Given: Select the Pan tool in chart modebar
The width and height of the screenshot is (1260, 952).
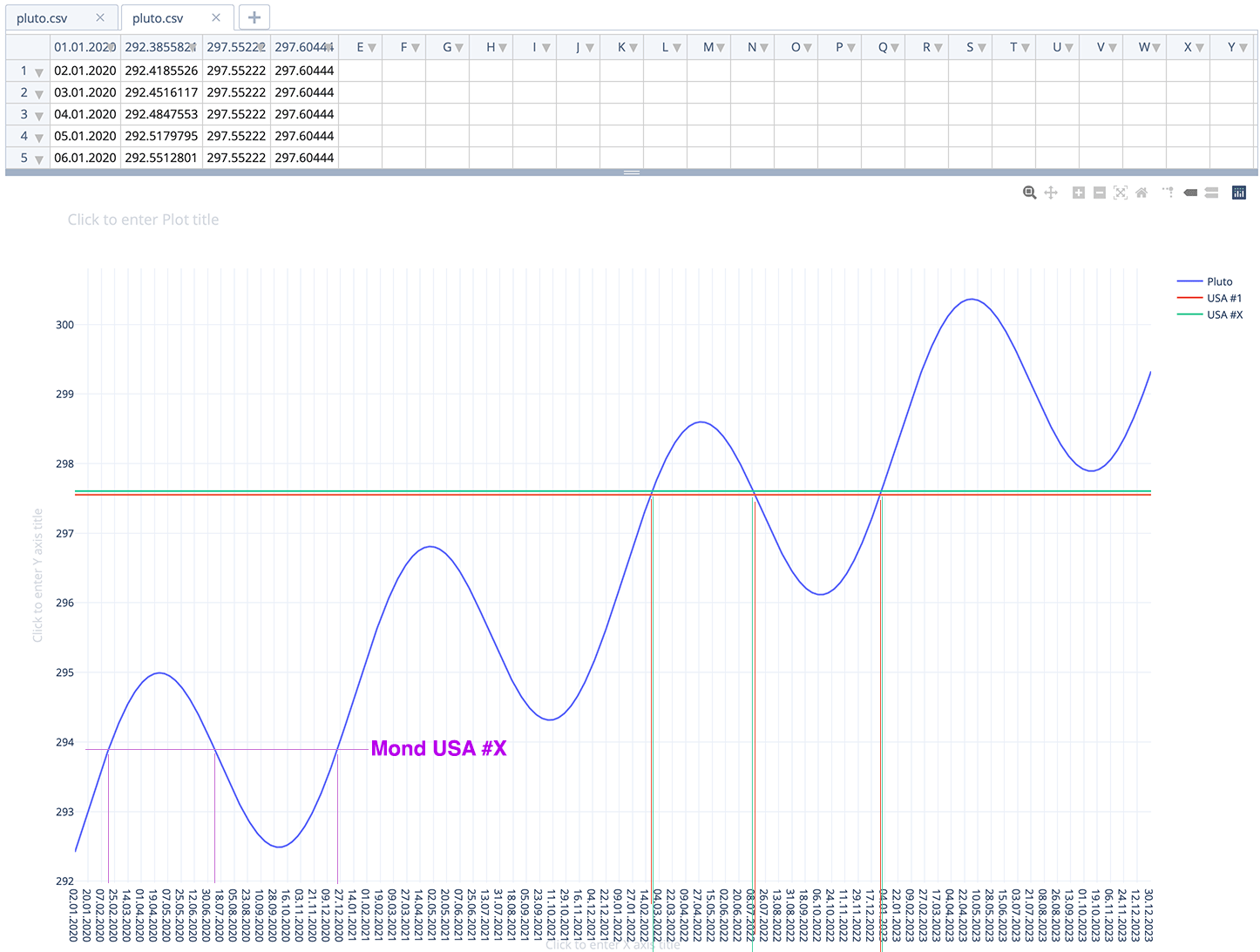Looking at the screenshot, I should [1051, 192].
